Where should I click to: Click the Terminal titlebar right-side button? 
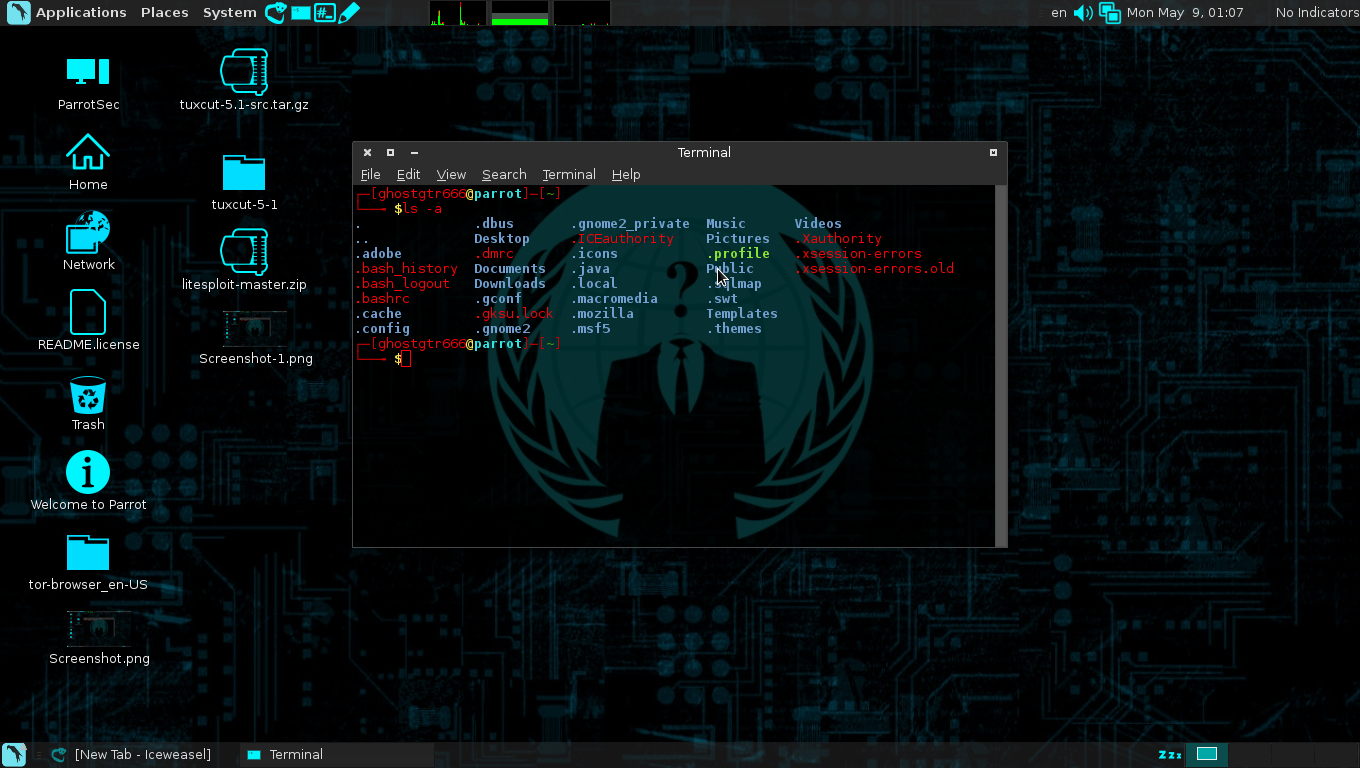(x=993, y=153)
